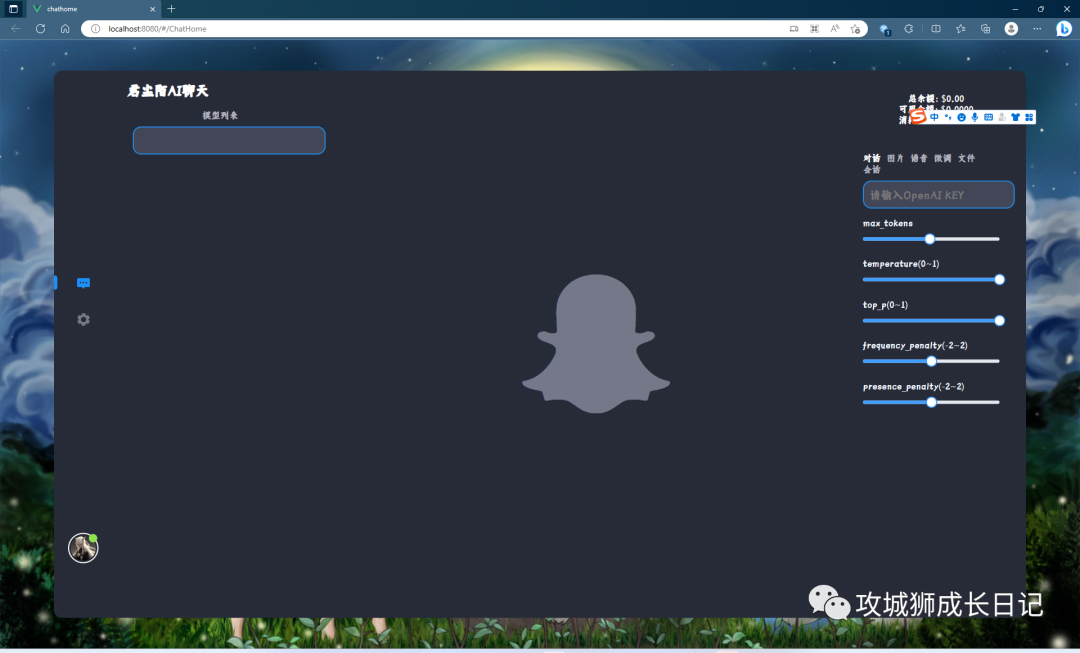Open a new browser tab
Screen dimensions: 1080x653
click(172, 9)
